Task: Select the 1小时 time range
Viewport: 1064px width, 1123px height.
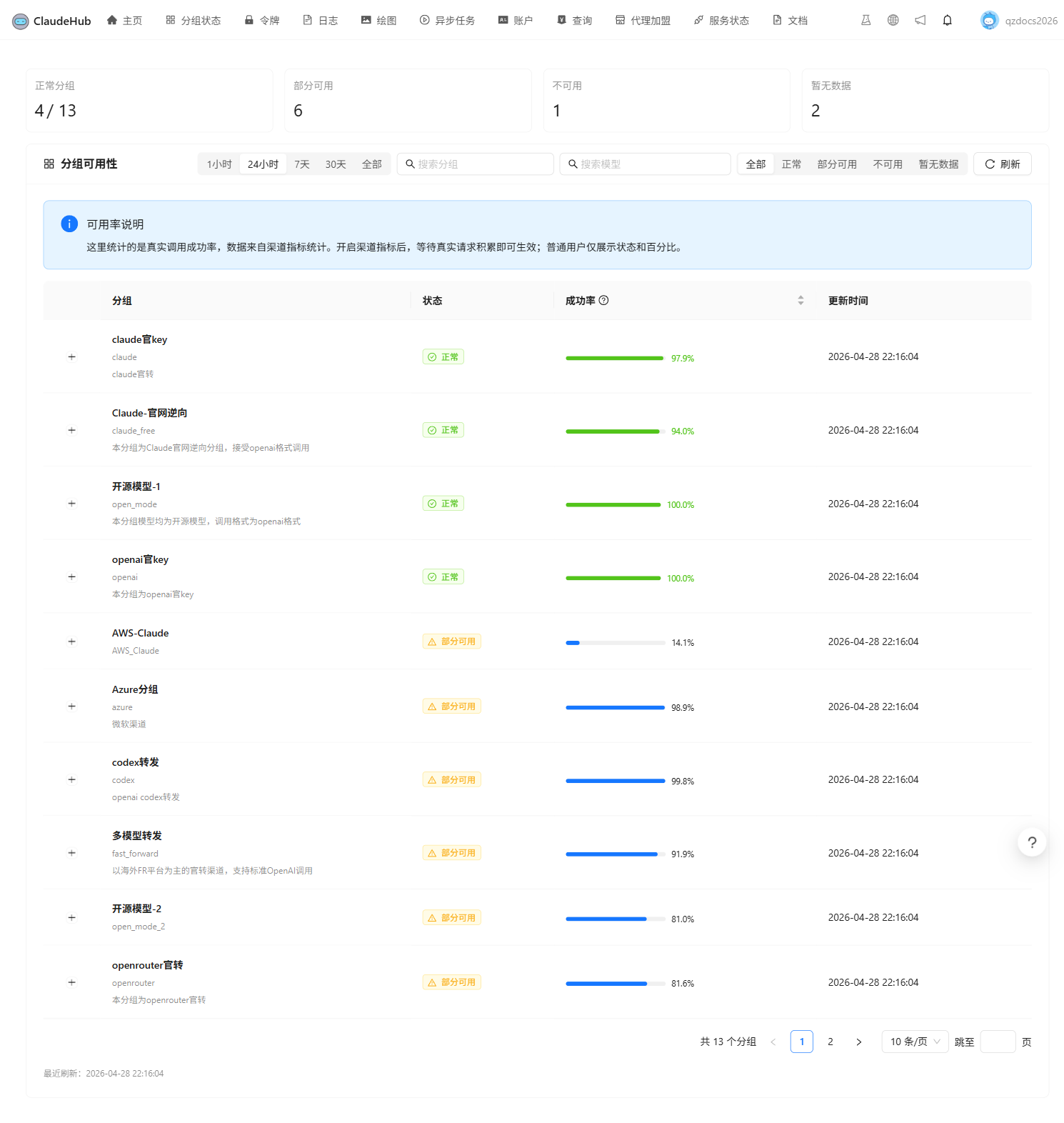Action: click(x=219, y=164)
